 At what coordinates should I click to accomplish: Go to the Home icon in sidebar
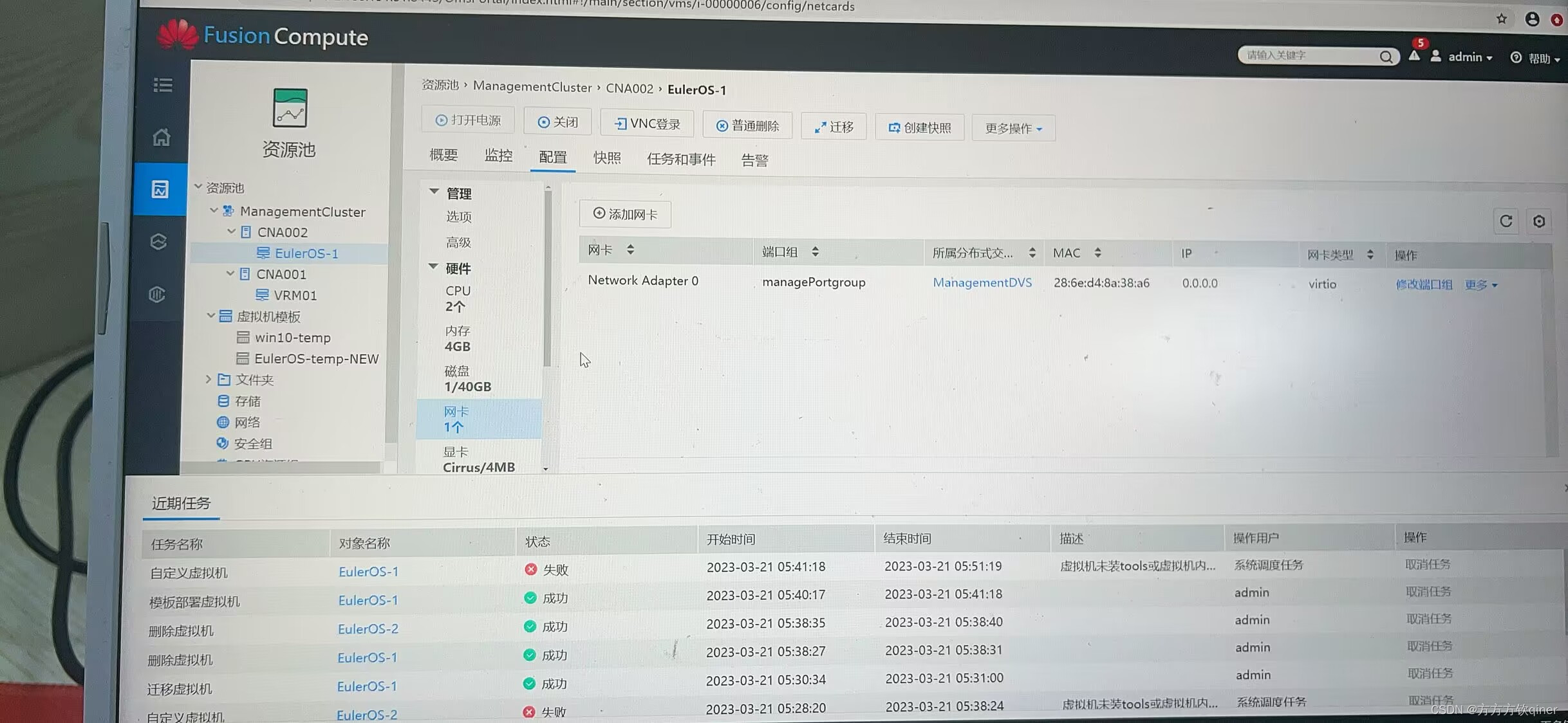(161, 137)
